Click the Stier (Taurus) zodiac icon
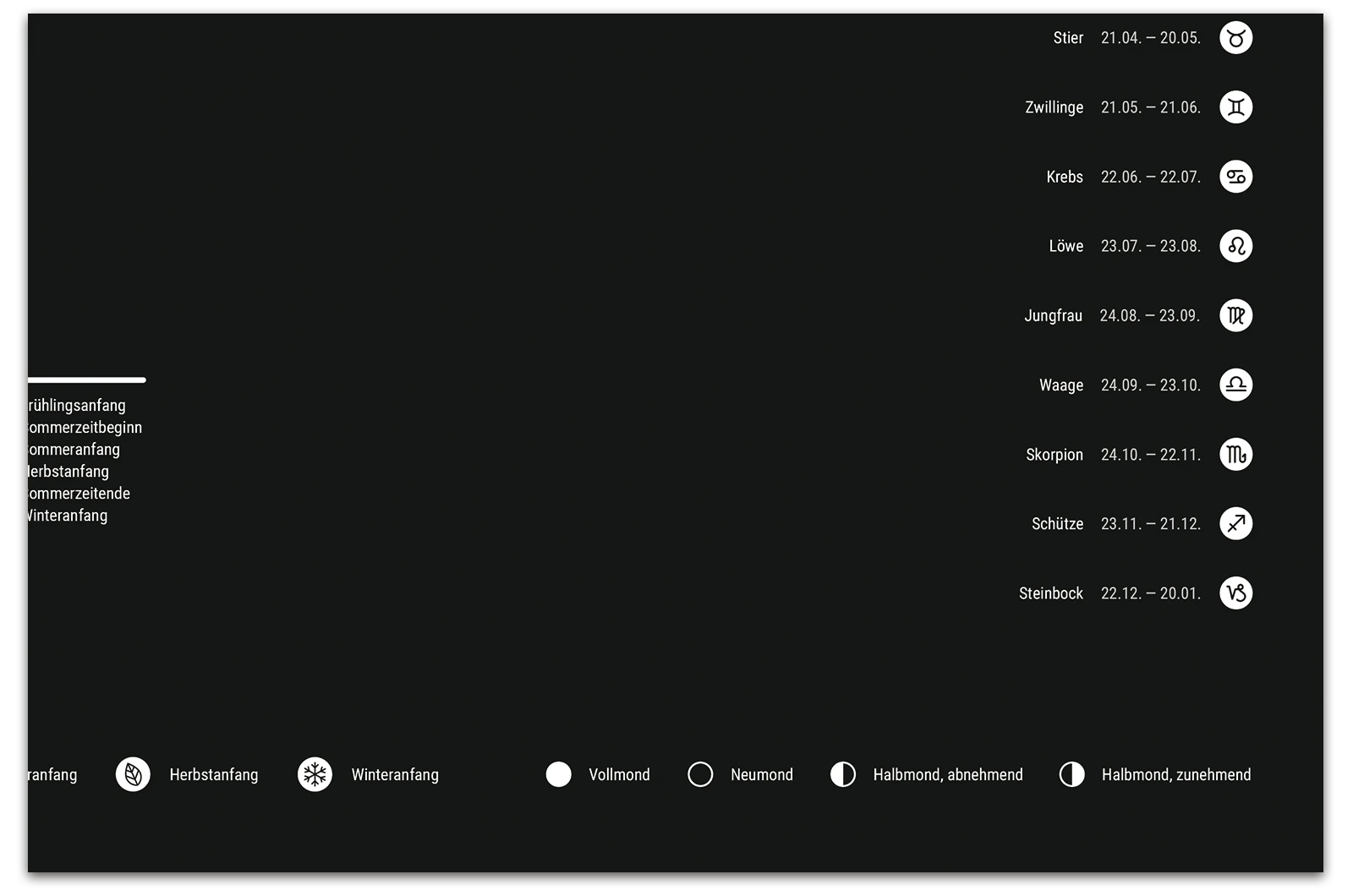 1235,38
